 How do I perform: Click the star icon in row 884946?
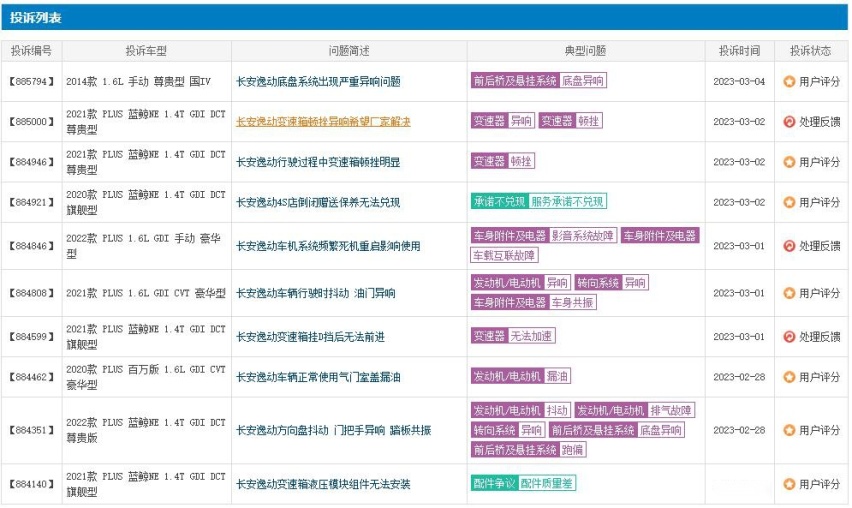[x=789, y=162]
